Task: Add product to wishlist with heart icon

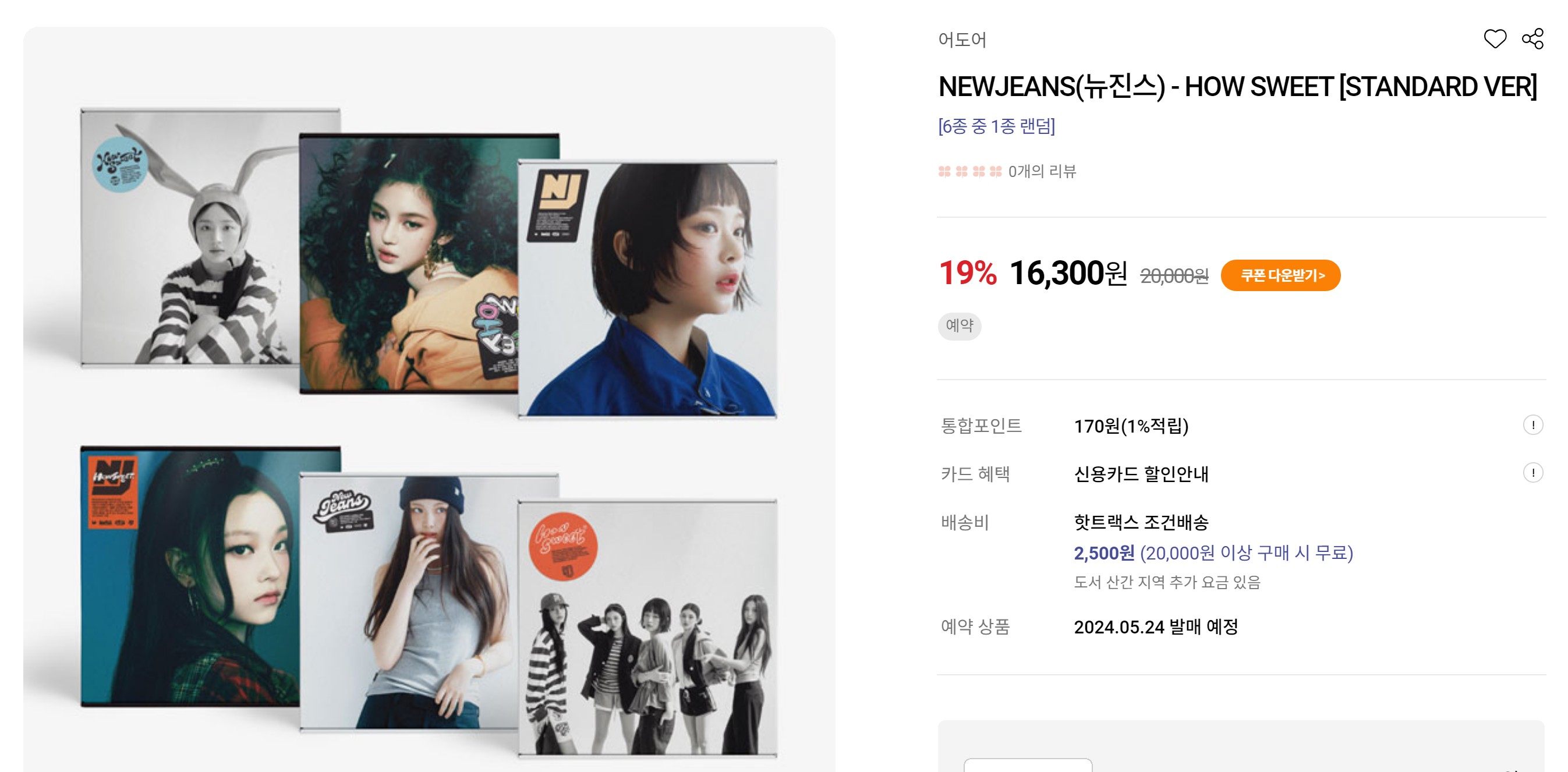Action: pyautogui.click(x=1495, y=39)
